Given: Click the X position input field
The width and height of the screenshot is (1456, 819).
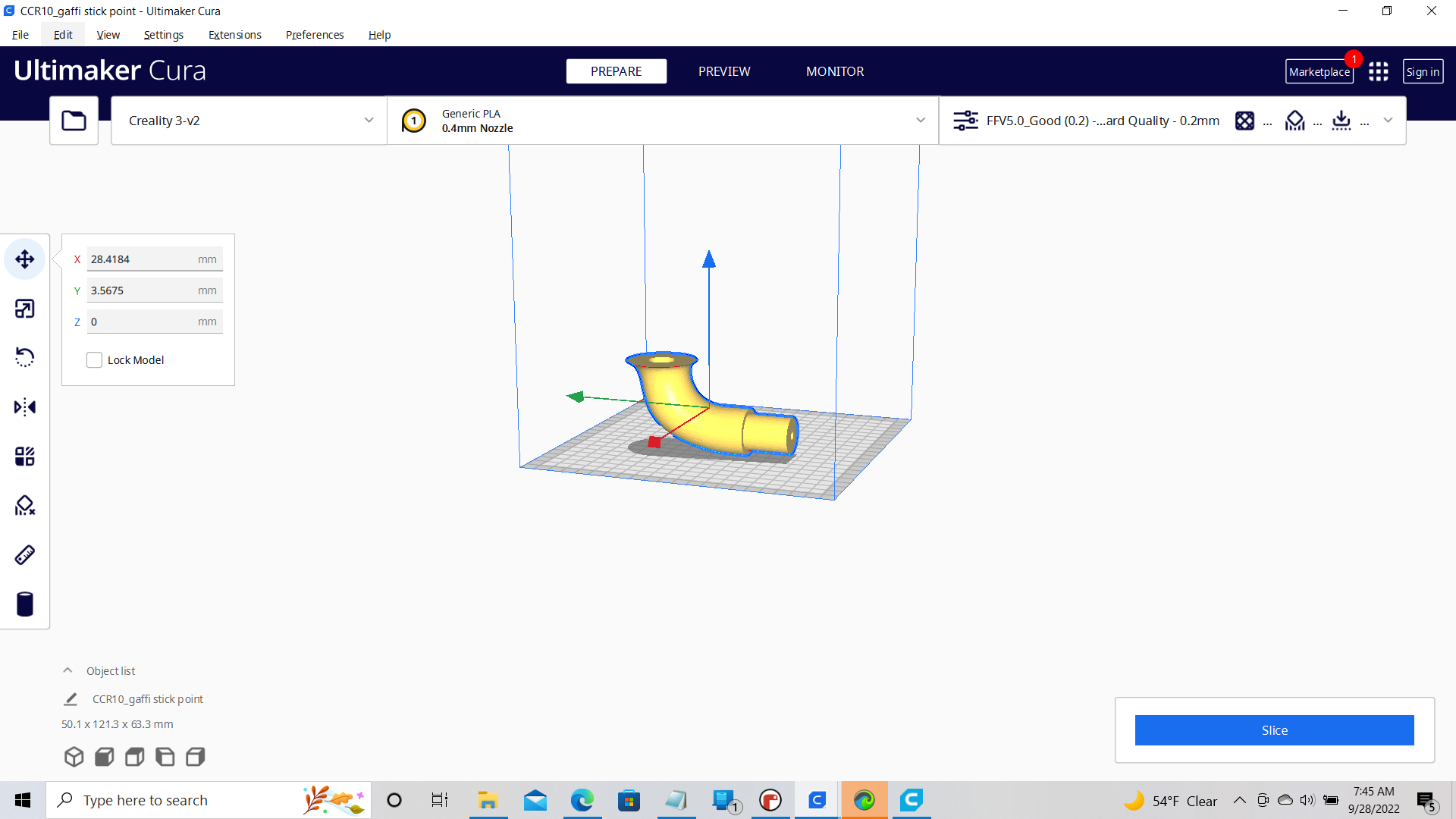Looking at the screenshot, I should point(155,259).
